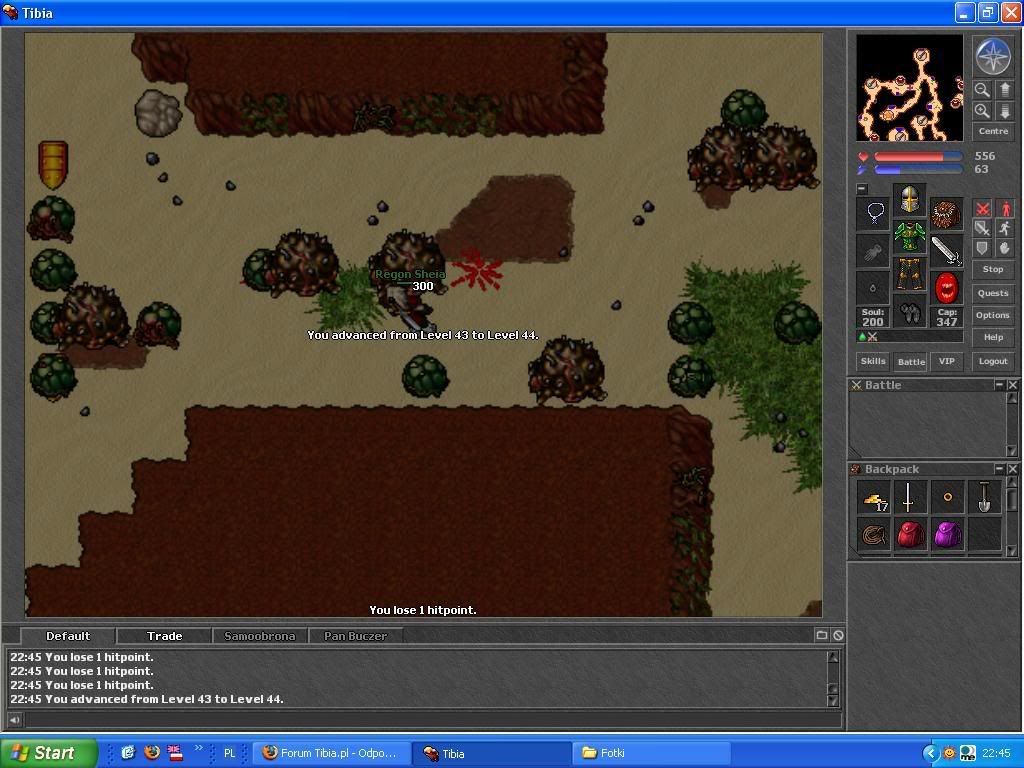Viewport: 1024px width, 768px height.
Task: Switch to the Default chat tab
Action: coord(68,636)
